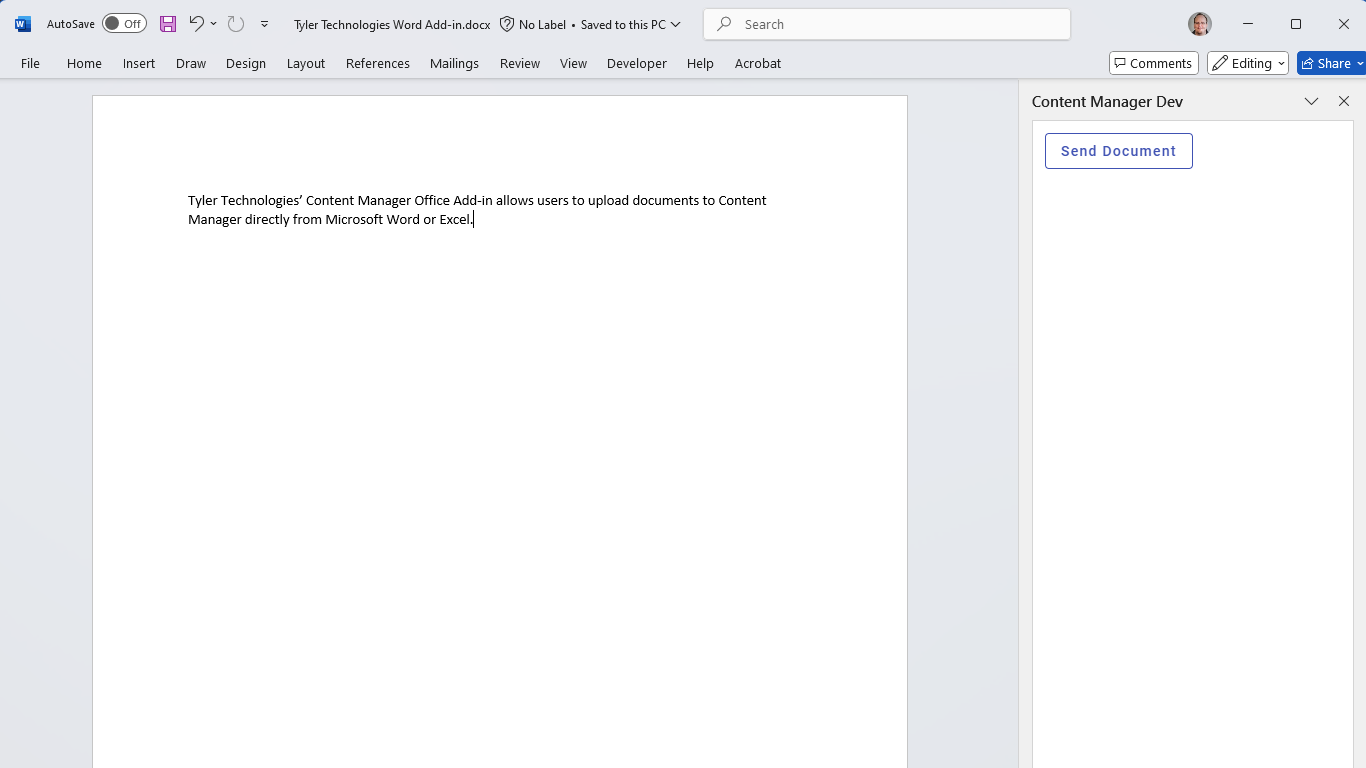
Task: Save the document with the floppy disk icon
Action: coord(168,24)
